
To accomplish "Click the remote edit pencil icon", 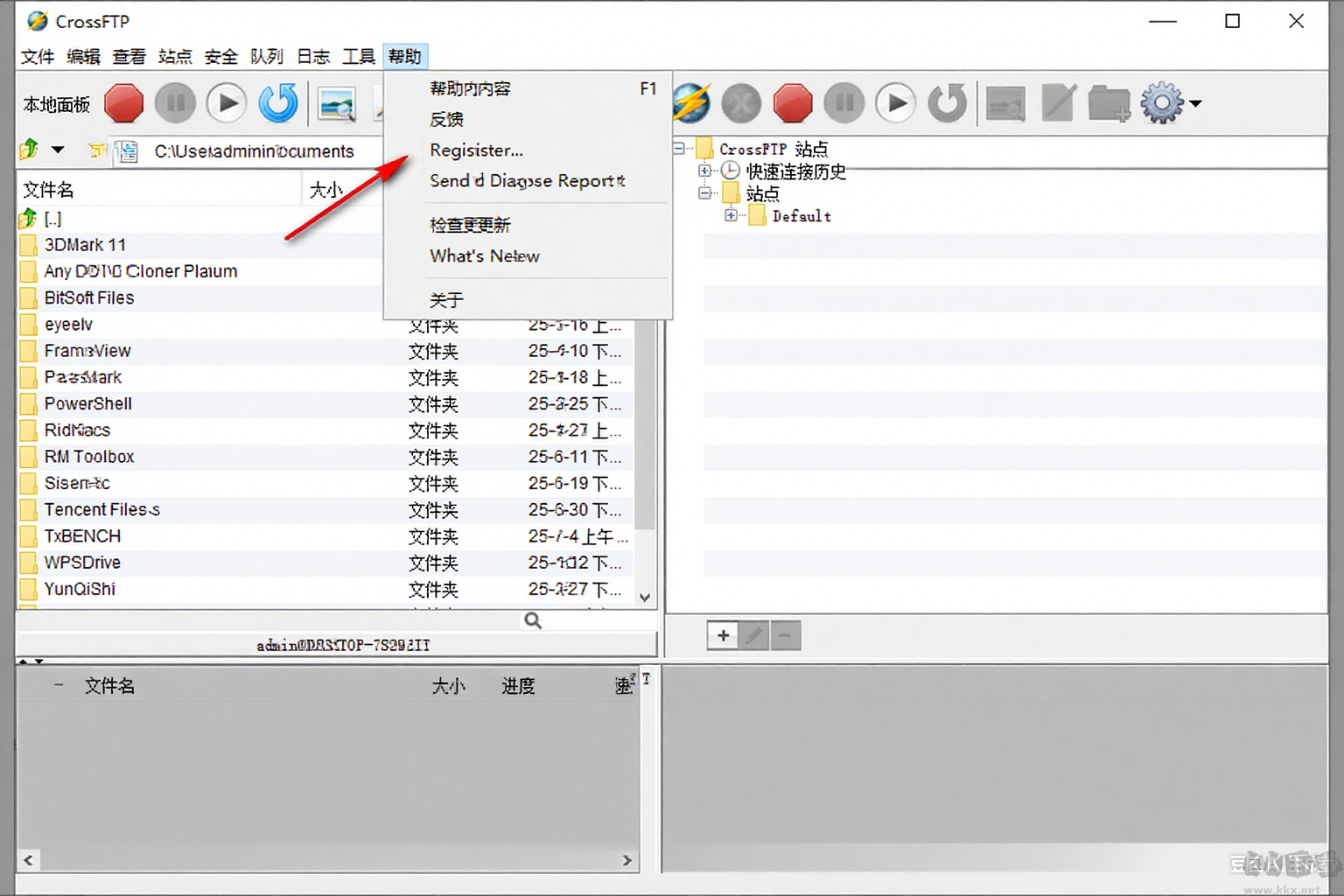I will click(1058, 103).
